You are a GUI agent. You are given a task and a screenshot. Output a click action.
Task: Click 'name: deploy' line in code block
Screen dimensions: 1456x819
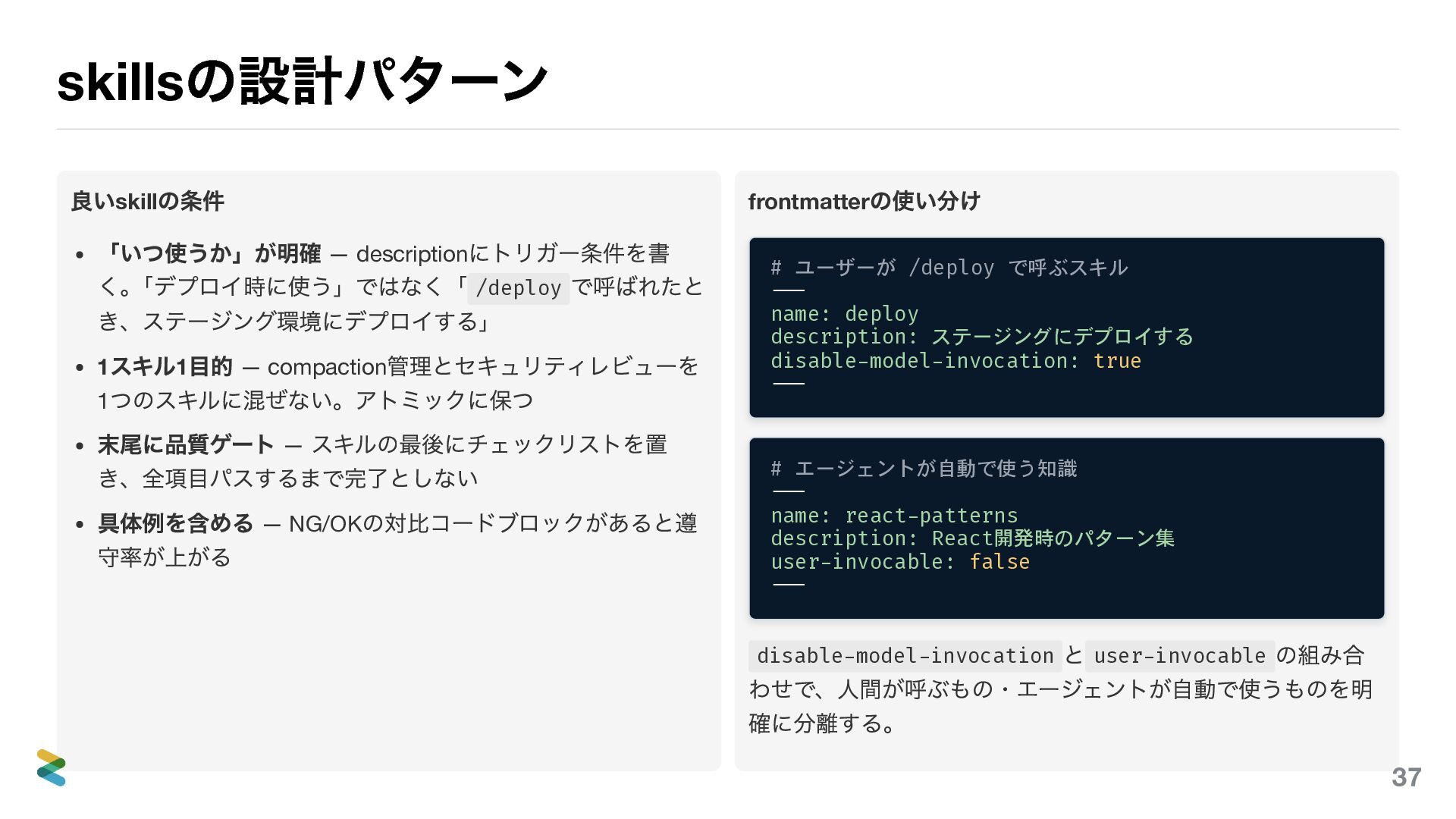[x=844, y=314]
